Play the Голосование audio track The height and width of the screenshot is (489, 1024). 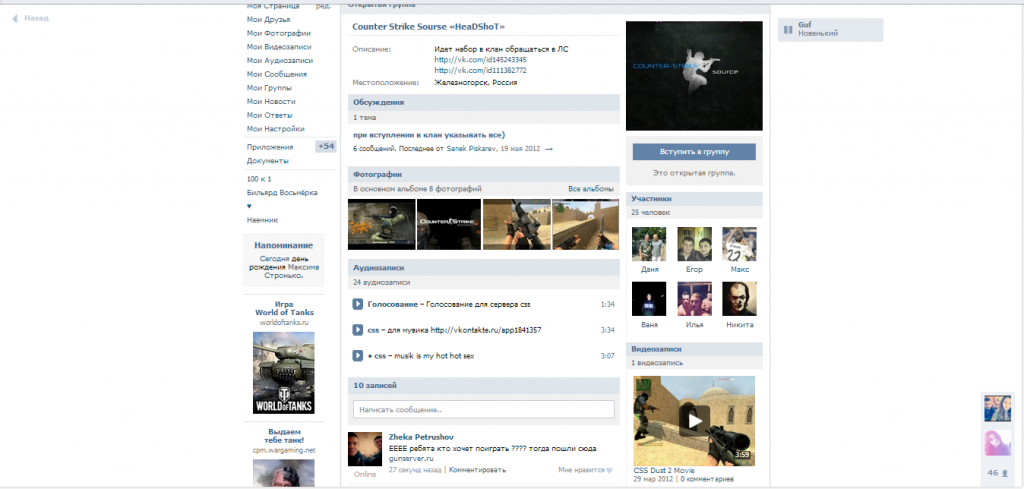pyautogui.click(x=358, y=304)
